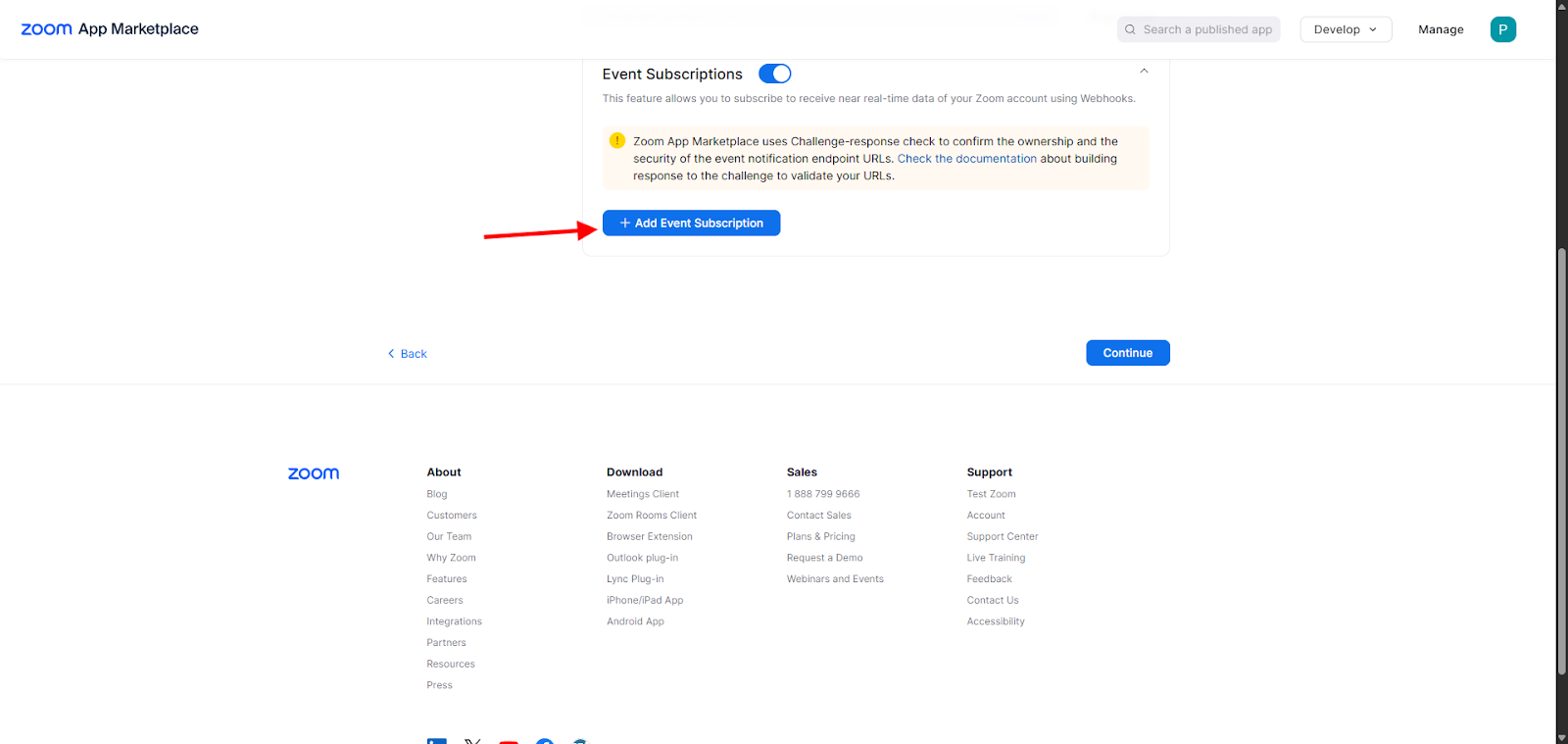Open the iPhone/iPad App download link
This screenshot has height=744, width=1568.
pos(645,601)
